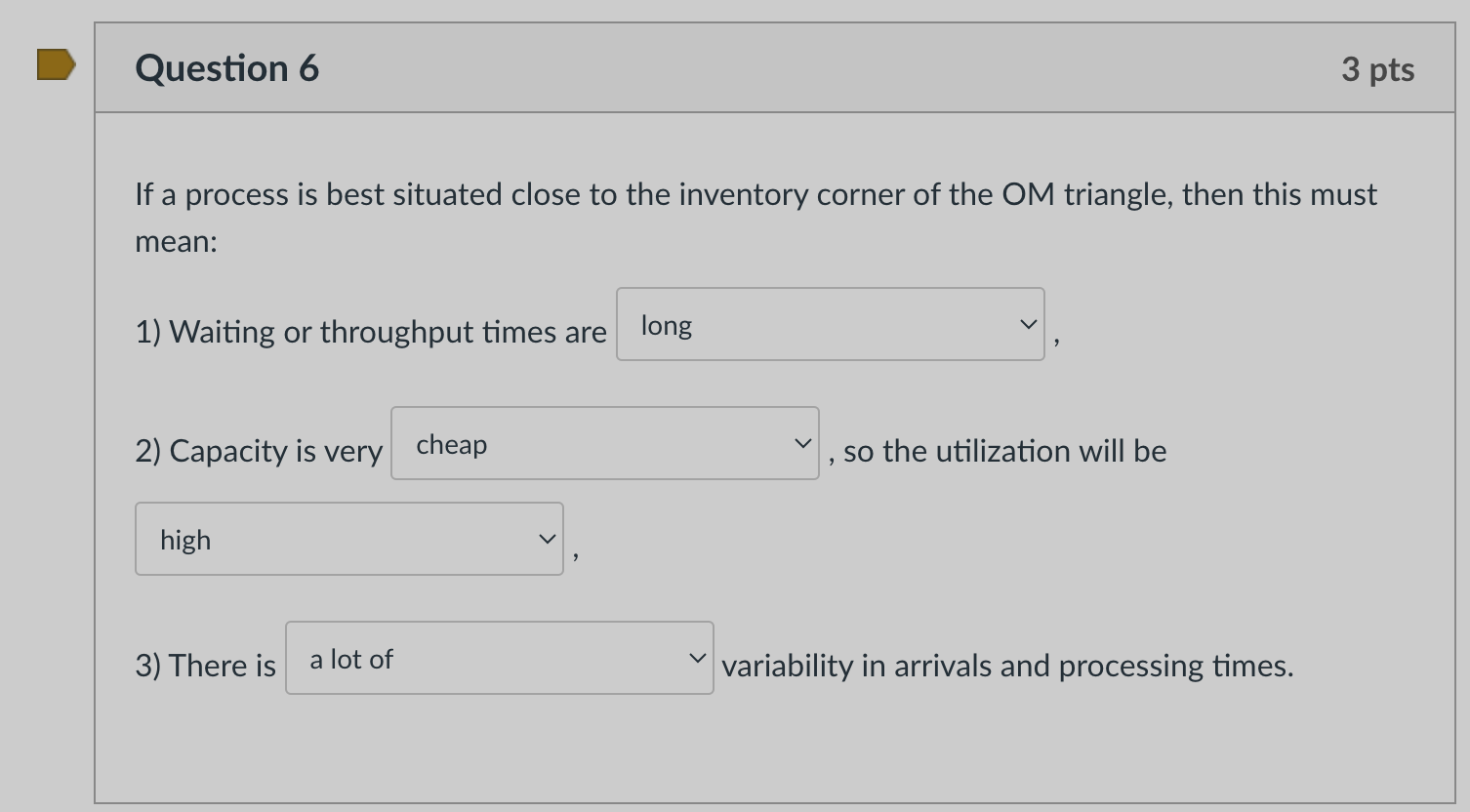Click the Question 6 header
Screen dimensions: 1470x812
226,66
